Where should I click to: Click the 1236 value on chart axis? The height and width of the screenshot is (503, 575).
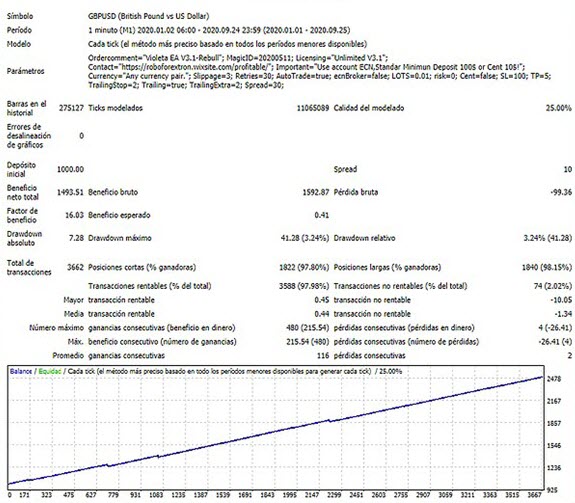[x=554, y=468]
